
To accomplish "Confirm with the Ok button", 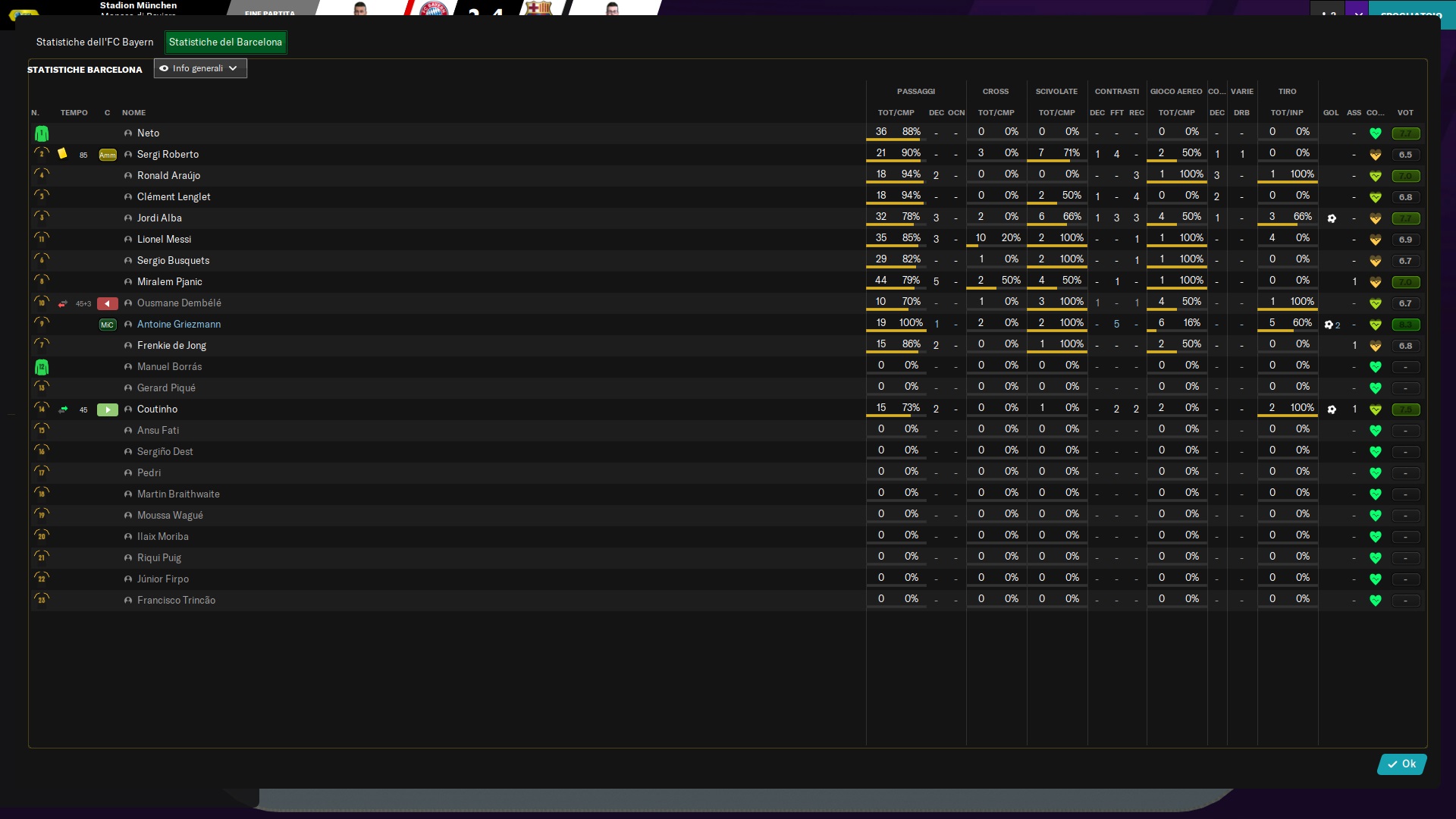I will pyautogui.click(x=1401, y=764).
